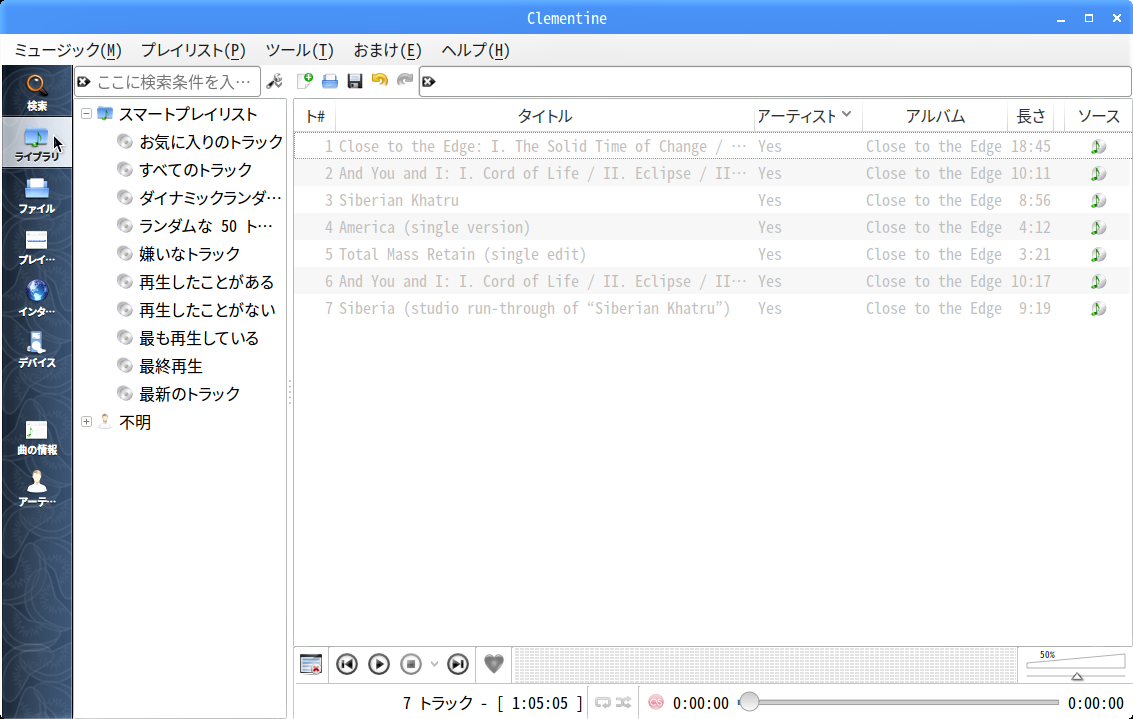Open the Devices (デバイス) sidebar tab
Screen dimensions: 1133x719
(x=37, y=350)
